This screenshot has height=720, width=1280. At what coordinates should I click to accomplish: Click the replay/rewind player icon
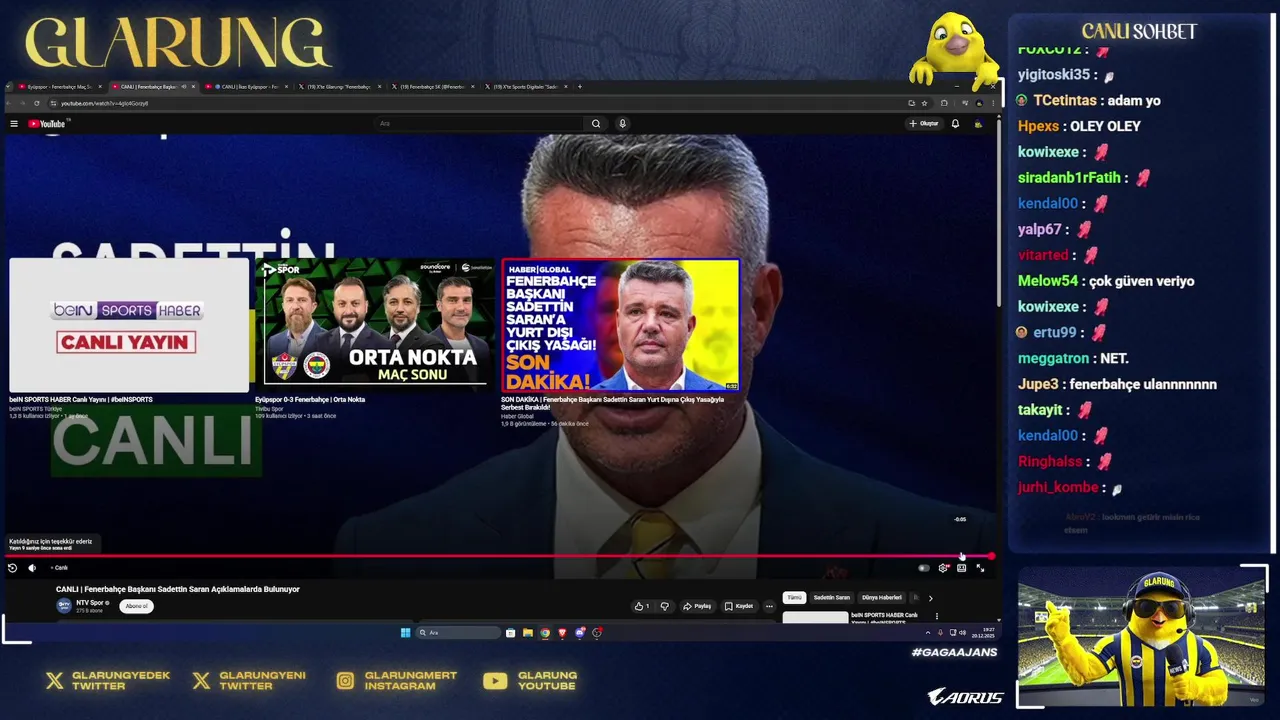(12, 568)
